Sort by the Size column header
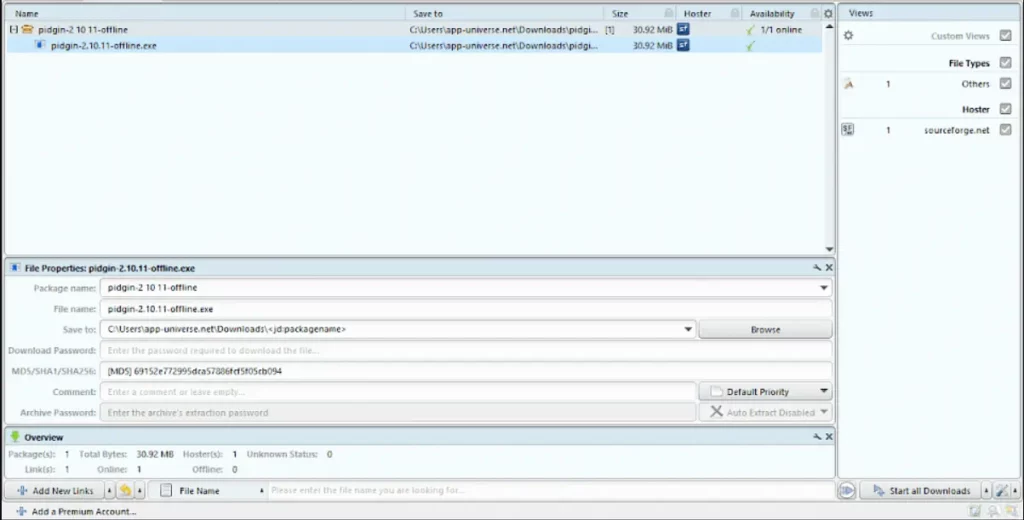 click(x=639, y=13)
